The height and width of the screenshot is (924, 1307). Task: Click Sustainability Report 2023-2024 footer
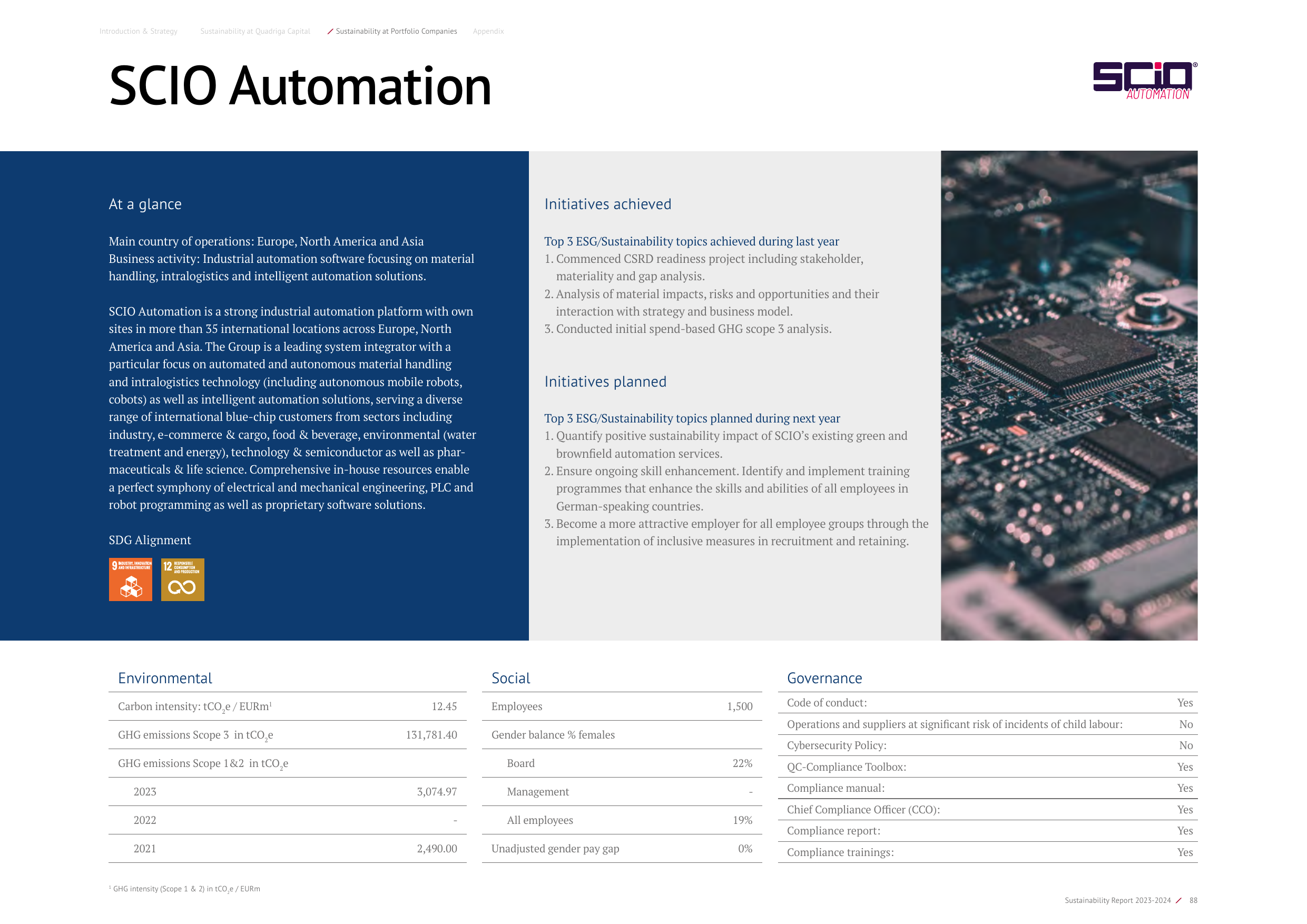(1117, 901)
